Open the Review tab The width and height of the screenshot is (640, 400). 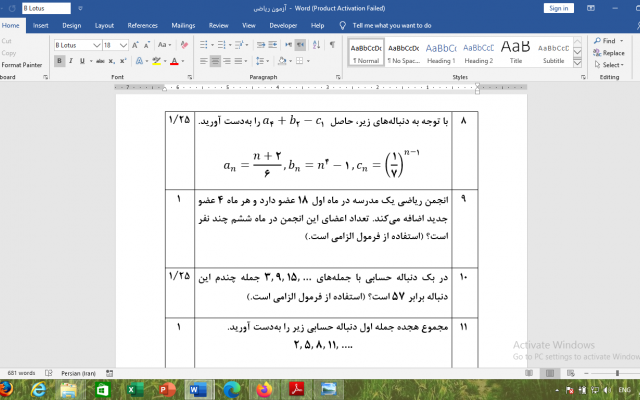(x=218, y=25)
